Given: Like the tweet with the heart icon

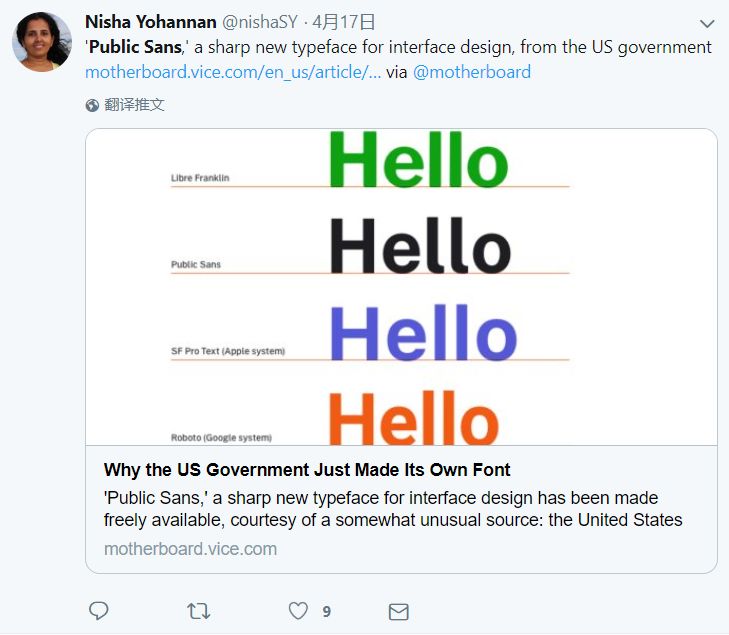Looking at the screenshot, I should point(298,611).
